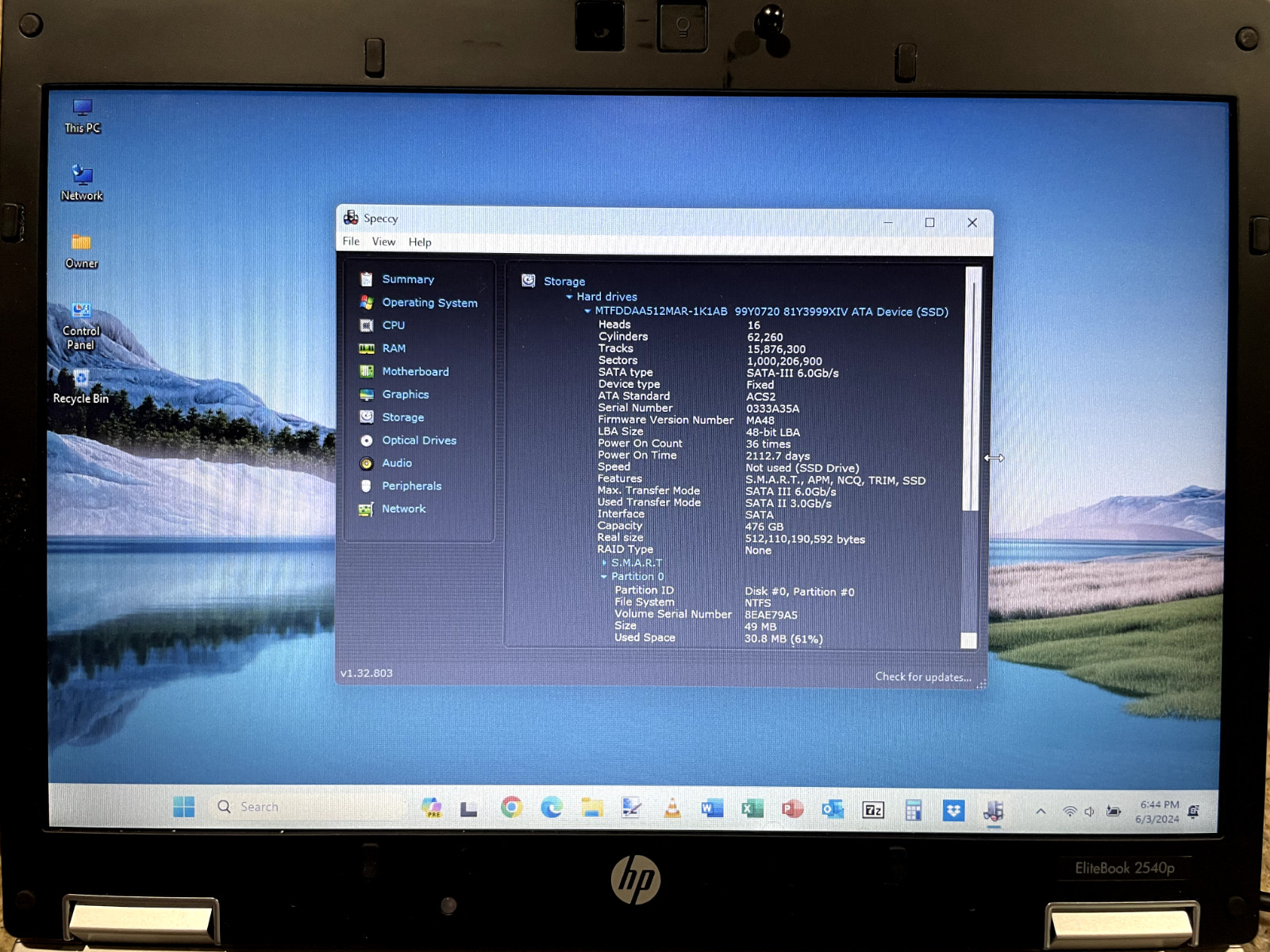Image resolution: width=1270 pixels, height=952 pixels.
Task: Open the Help menu
Action: pos(420,242)
